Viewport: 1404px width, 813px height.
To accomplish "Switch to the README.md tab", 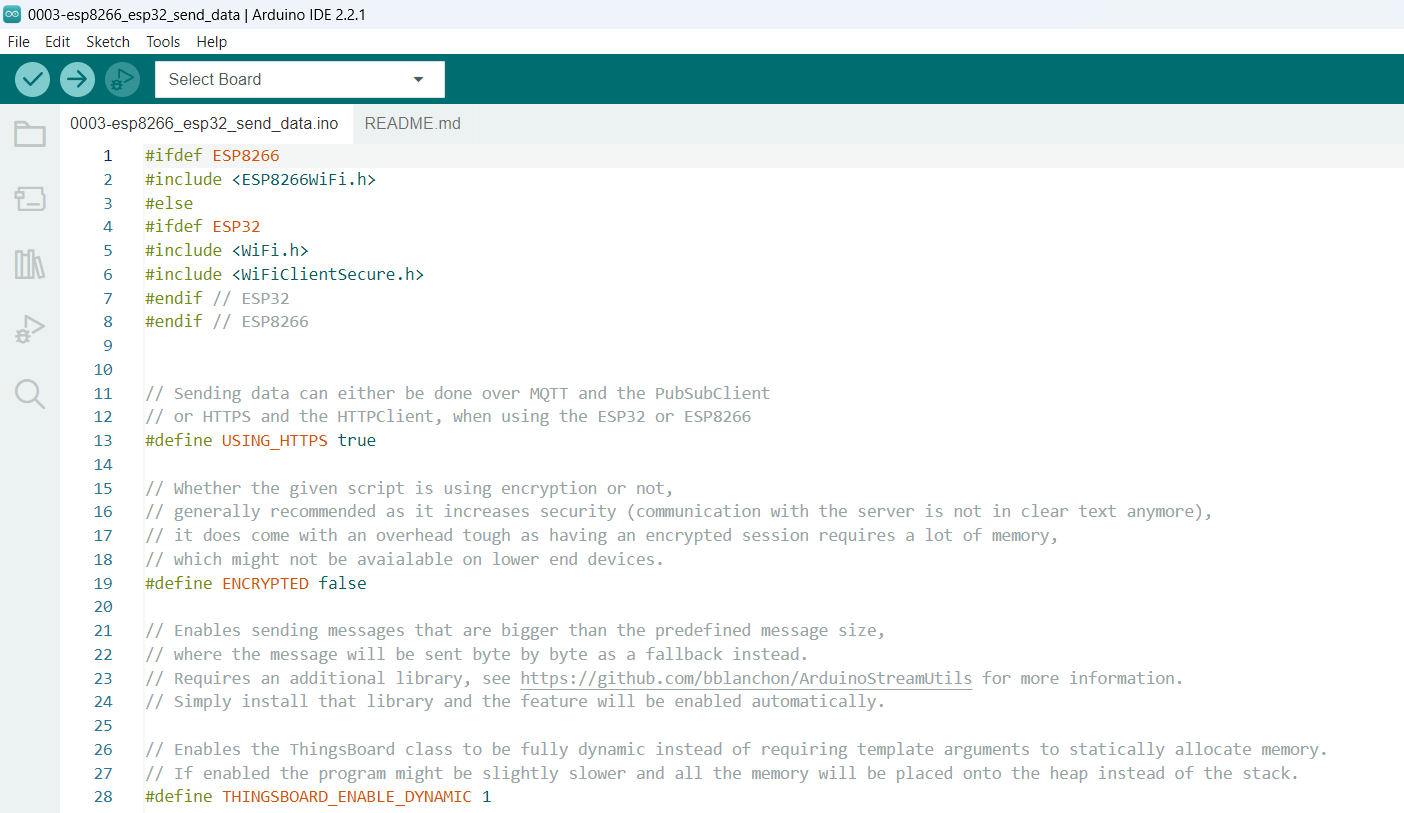I will tap(413, 124).
